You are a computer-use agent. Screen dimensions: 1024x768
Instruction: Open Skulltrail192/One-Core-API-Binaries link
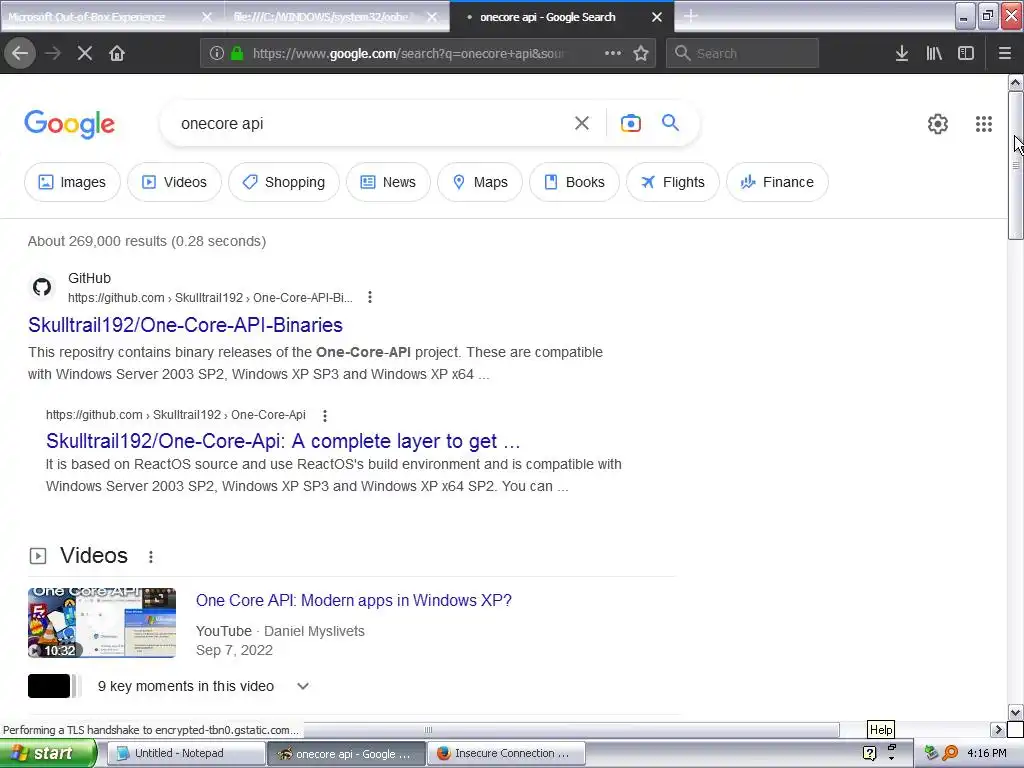coord(185,325)
